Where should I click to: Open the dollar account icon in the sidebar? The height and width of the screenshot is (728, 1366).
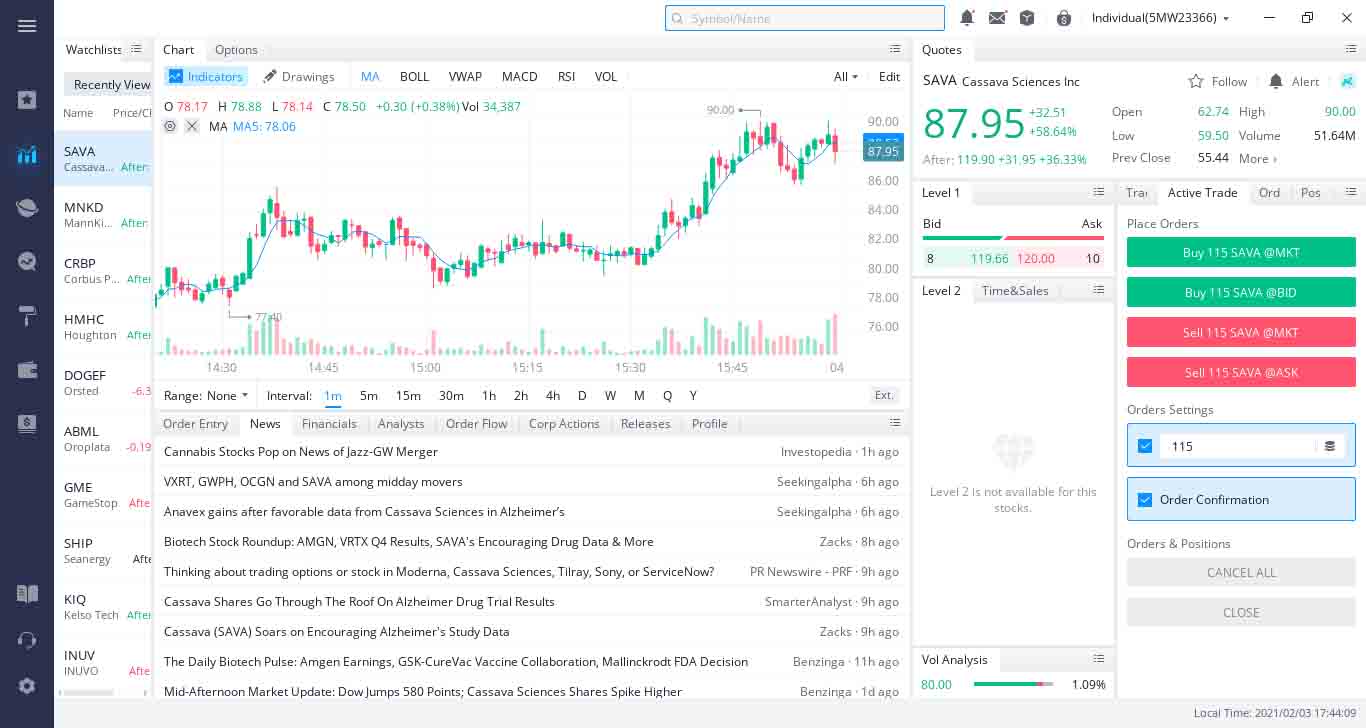[x=27, y=424]
